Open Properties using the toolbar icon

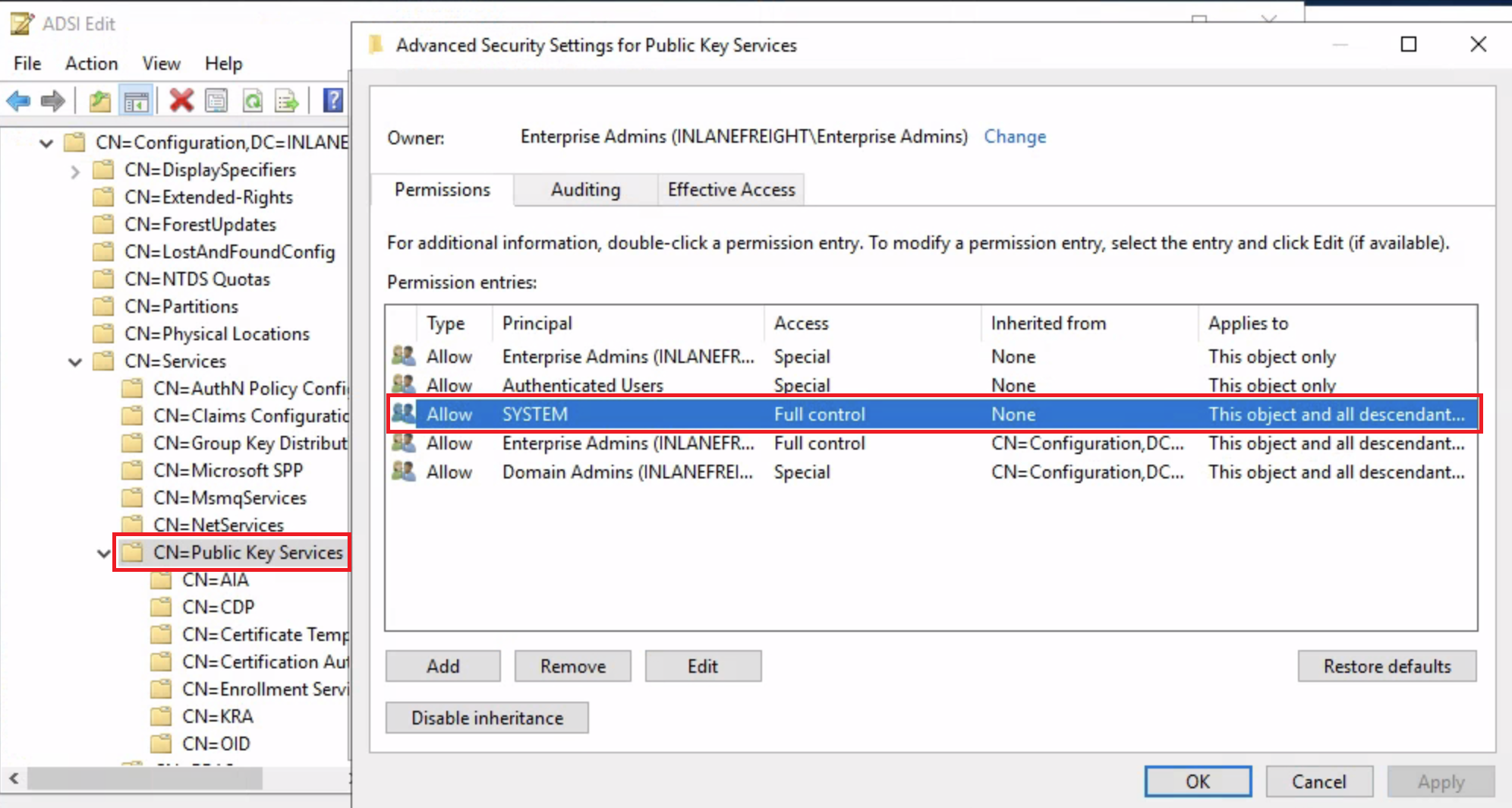(216, 100)
